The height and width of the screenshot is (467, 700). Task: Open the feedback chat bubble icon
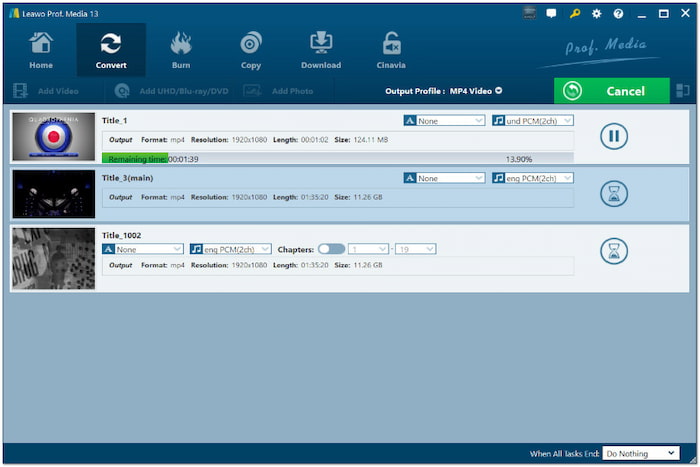pos(551,14)
